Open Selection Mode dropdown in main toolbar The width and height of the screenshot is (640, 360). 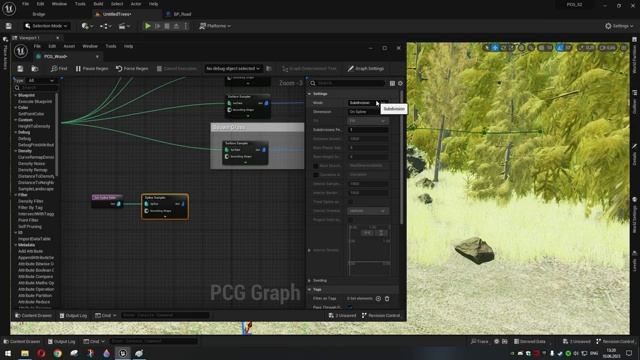pos(46,26)
